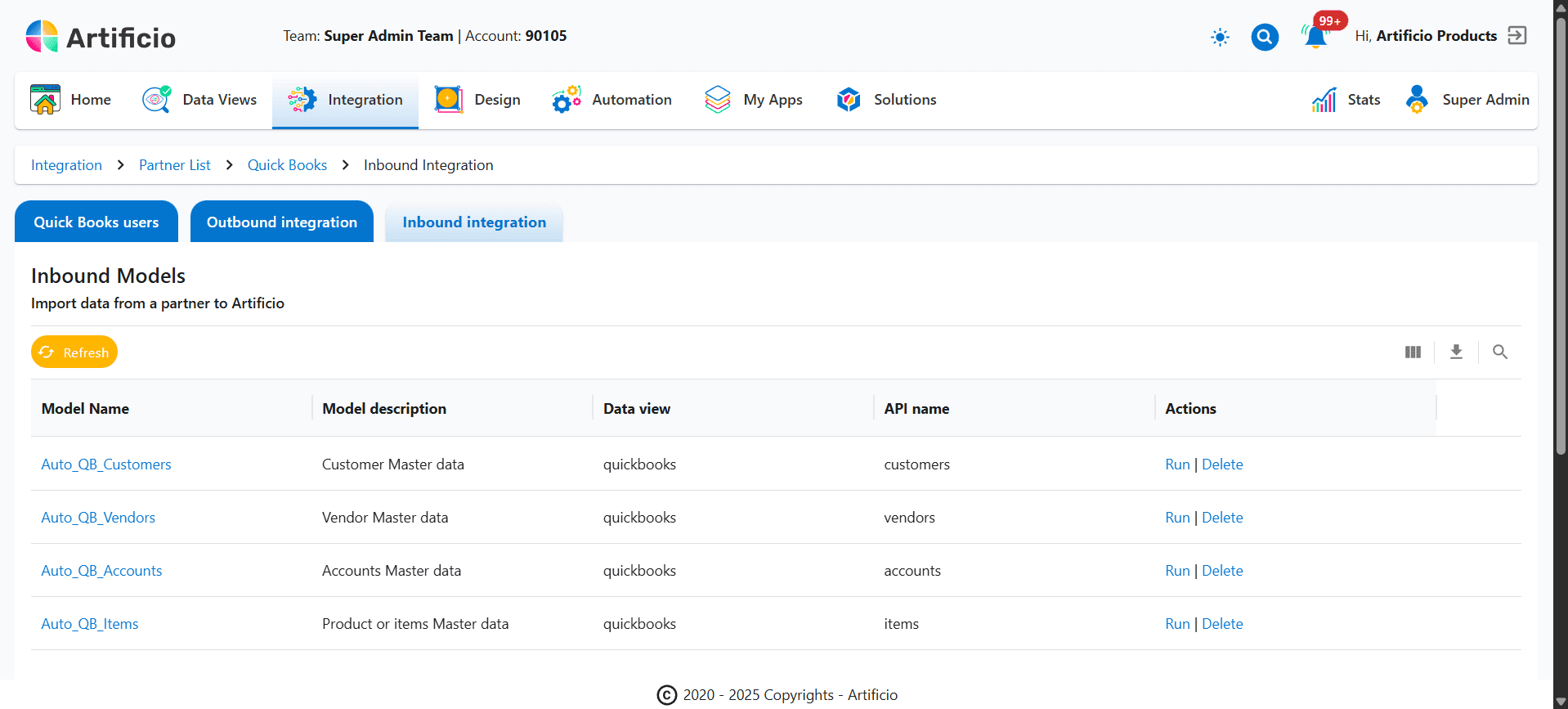Screen dimensions: 1568x709
Task: Click the Artificio logo
Action: (x=101, y=37)
